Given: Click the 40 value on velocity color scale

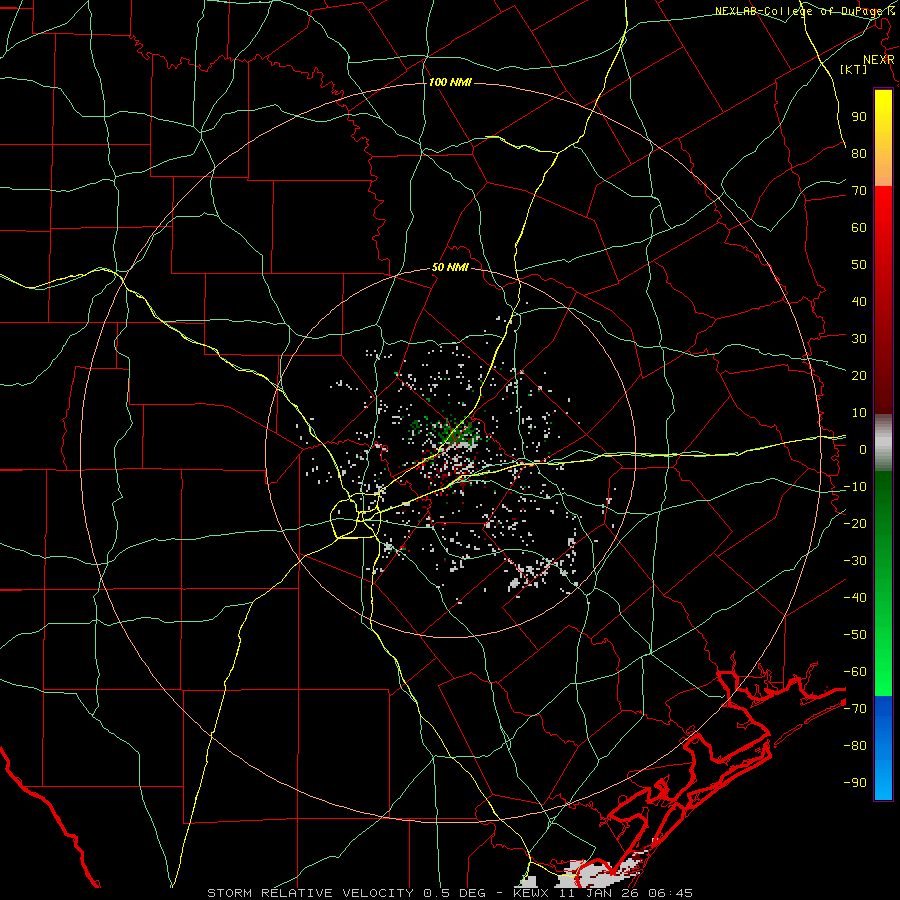Looking at the screenshot, I should 859,302.
